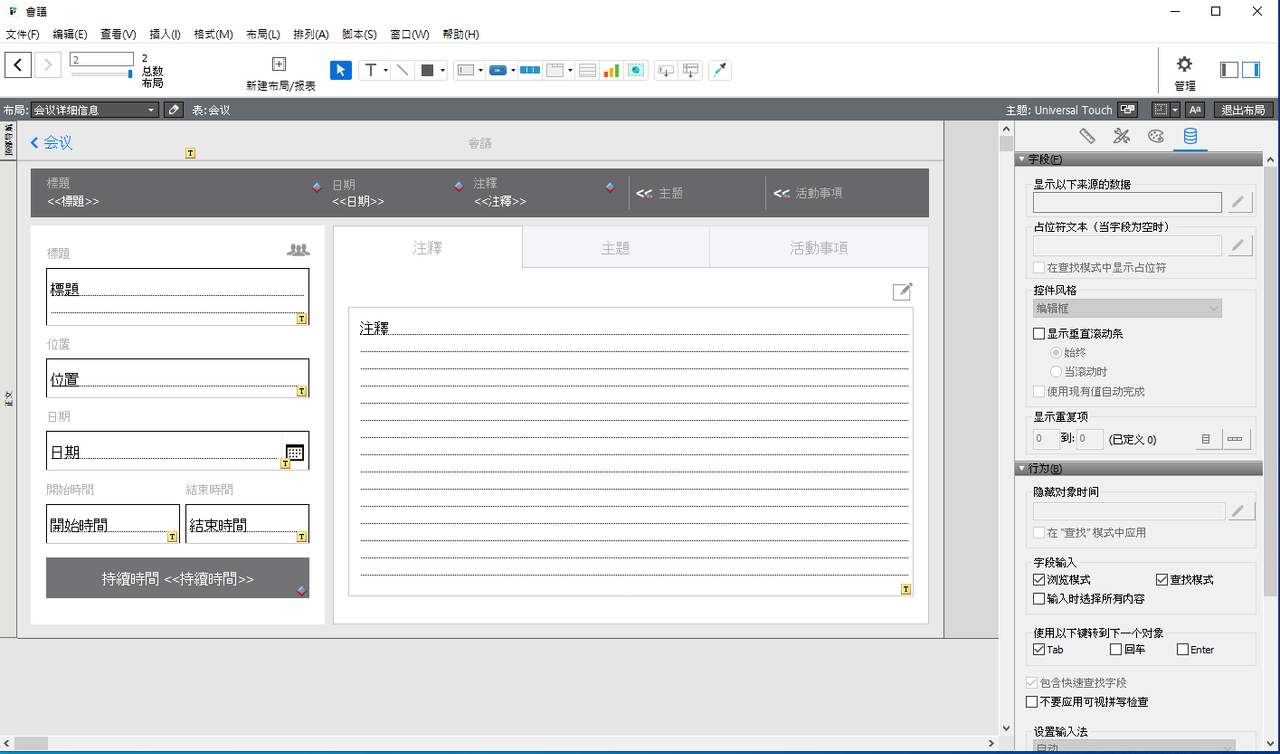
Task: Switch to the 活動事項 tab
Action: [818, 248]
